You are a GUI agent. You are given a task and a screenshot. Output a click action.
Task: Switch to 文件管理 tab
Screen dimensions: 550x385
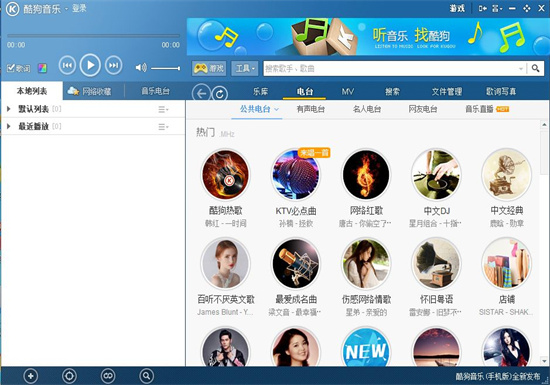(447, 92)
